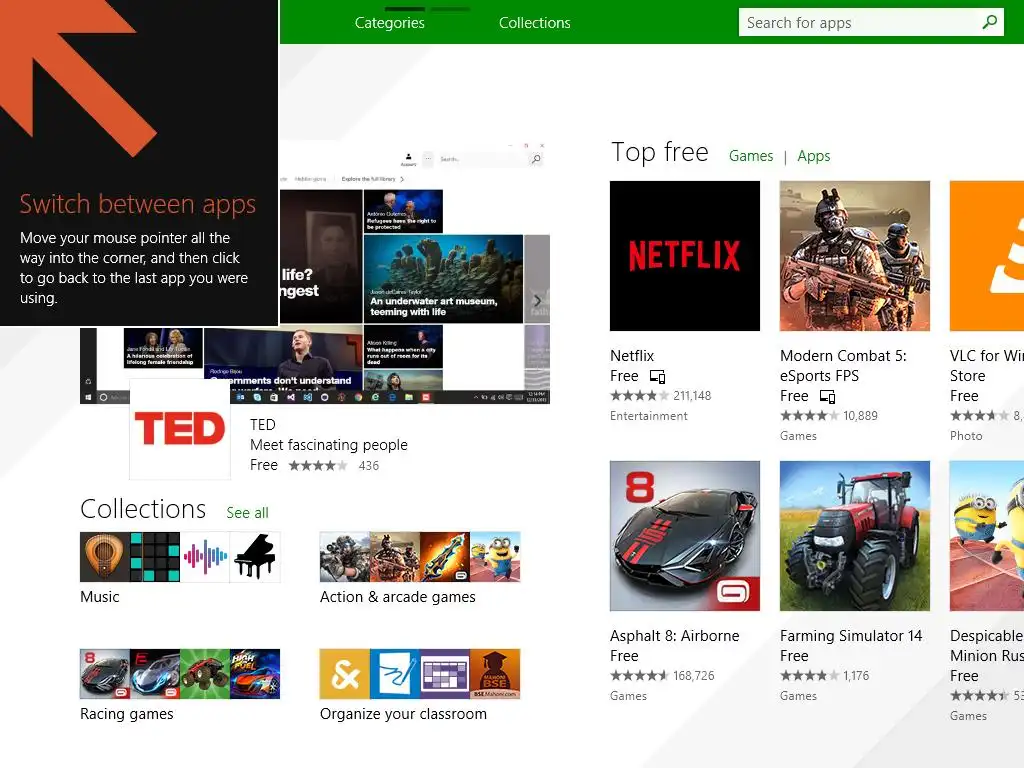Open Action & arcade games collection label
The image size is (1024, 768).
point(398,597)
